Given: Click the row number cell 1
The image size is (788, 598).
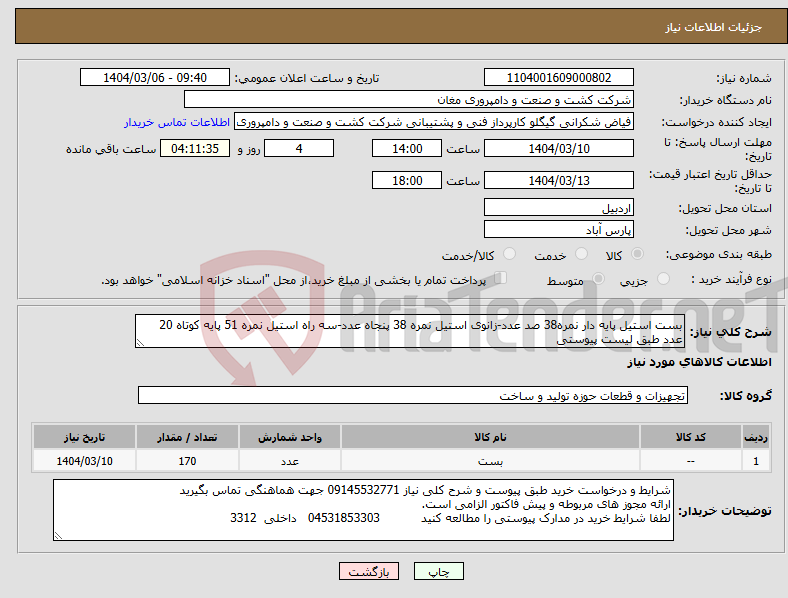Looking at the screenshot, I should [x=756, y=461].
